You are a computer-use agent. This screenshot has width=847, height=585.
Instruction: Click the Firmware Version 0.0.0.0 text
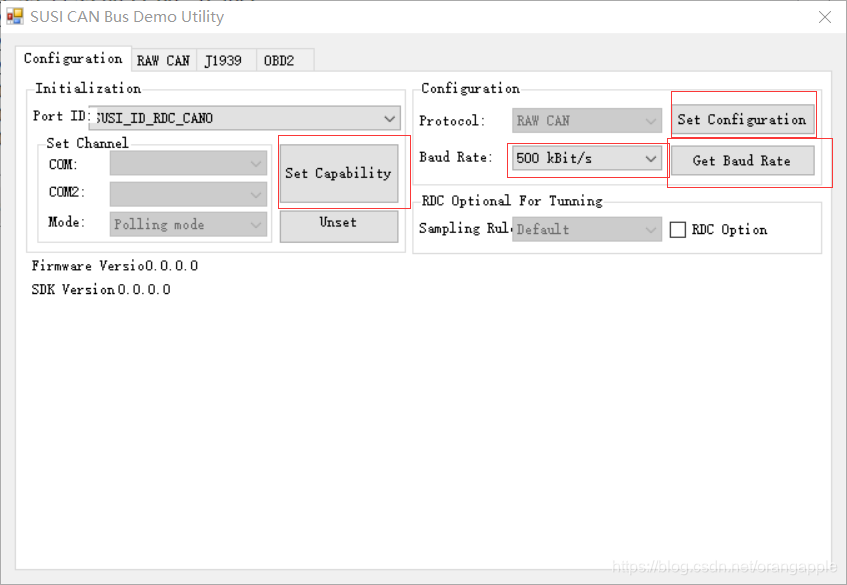coord(115,266)
